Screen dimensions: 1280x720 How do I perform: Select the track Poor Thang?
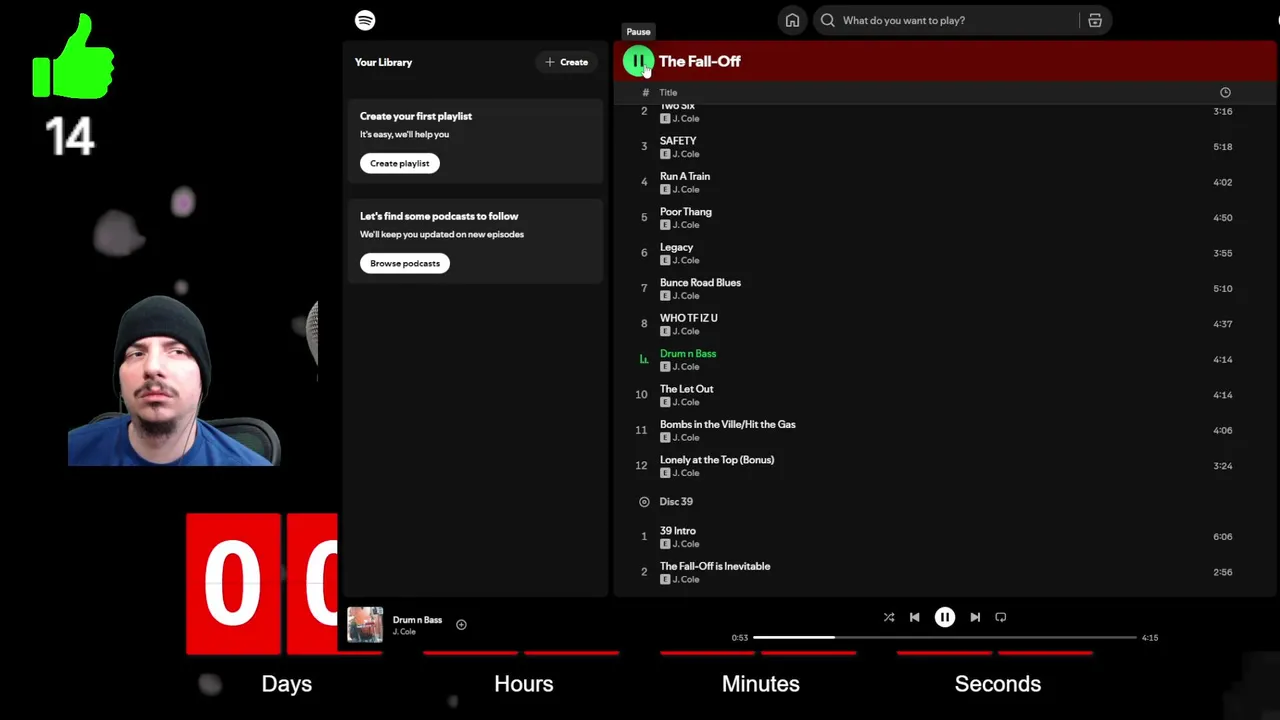pos(686,212)
